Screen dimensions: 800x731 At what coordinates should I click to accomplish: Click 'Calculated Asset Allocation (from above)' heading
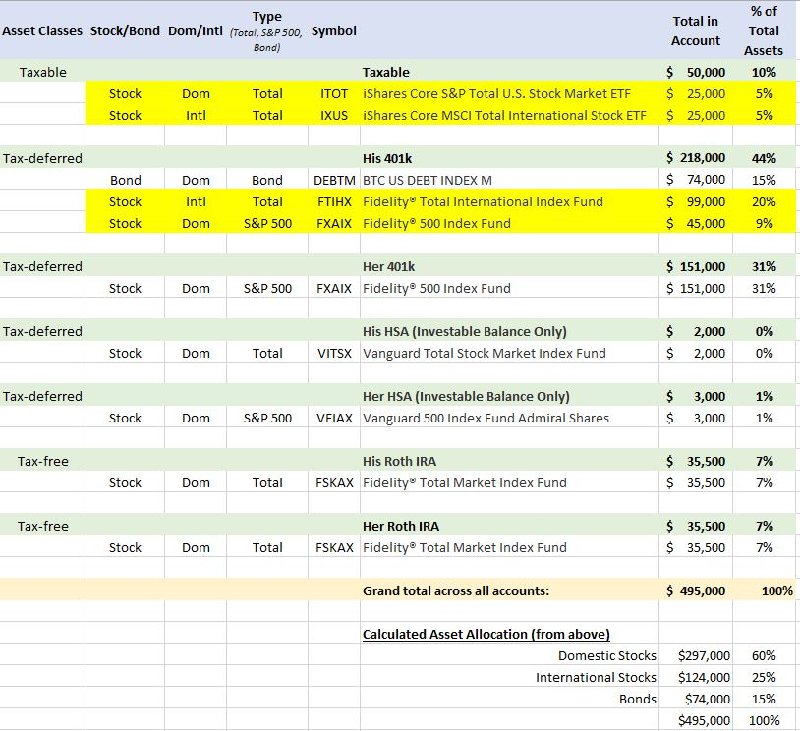[486, 635]
